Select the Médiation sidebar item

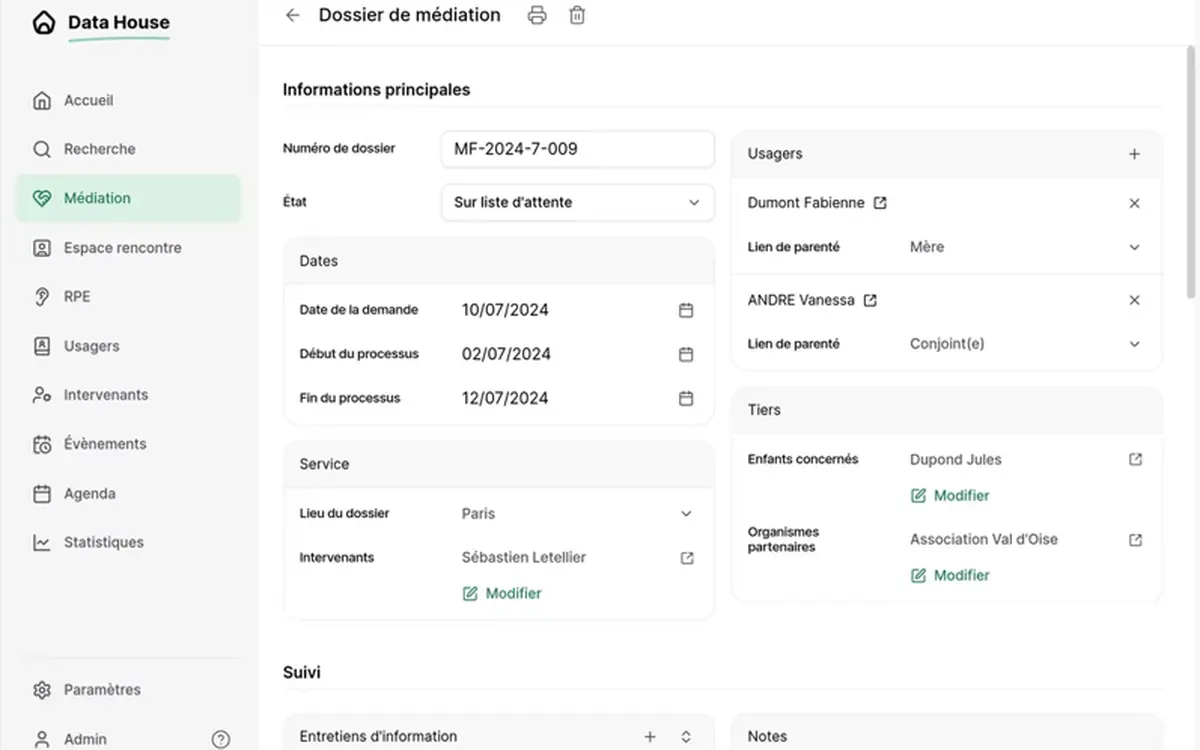pyautogui.click(x=128, y=198)
